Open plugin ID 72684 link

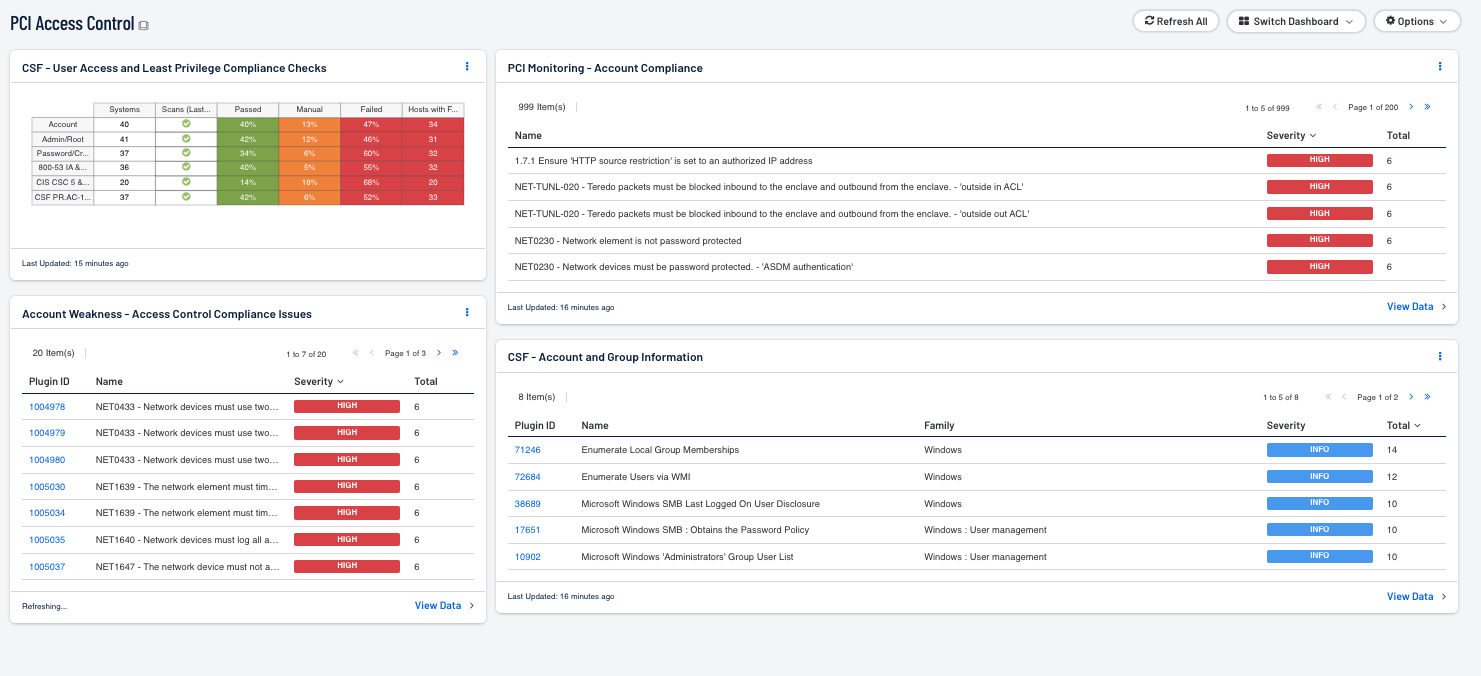coord(527,477)
